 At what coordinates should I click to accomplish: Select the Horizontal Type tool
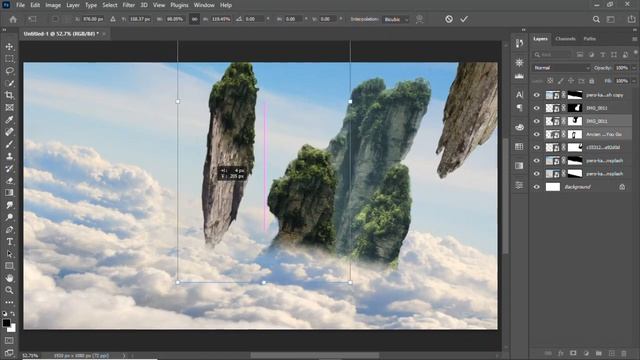tap(9, 242)
